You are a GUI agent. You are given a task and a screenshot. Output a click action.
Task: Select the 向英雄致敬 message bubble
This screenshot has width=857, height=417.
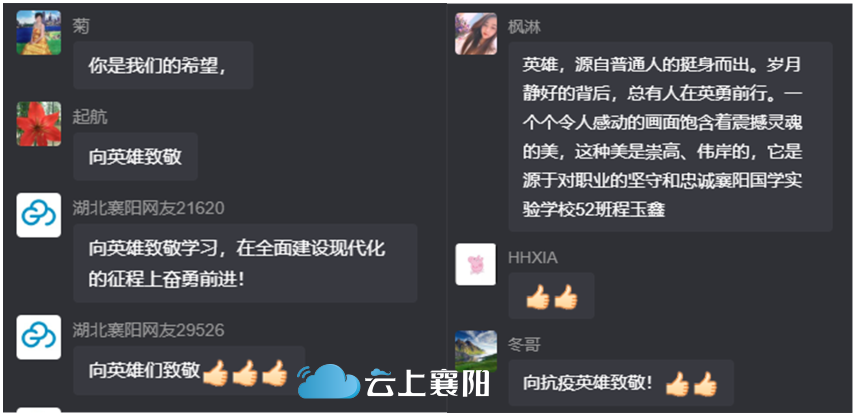(x=136, y=156)
